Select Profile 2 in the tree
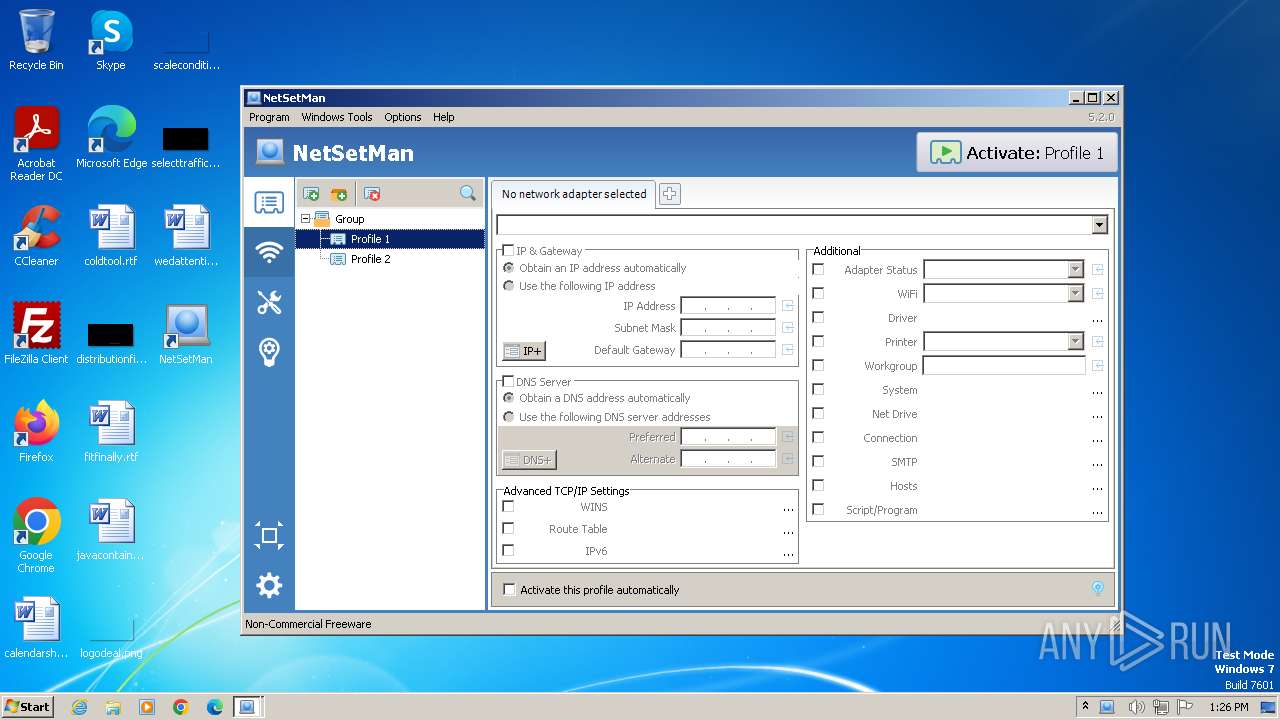 click(x=370, y=259)
